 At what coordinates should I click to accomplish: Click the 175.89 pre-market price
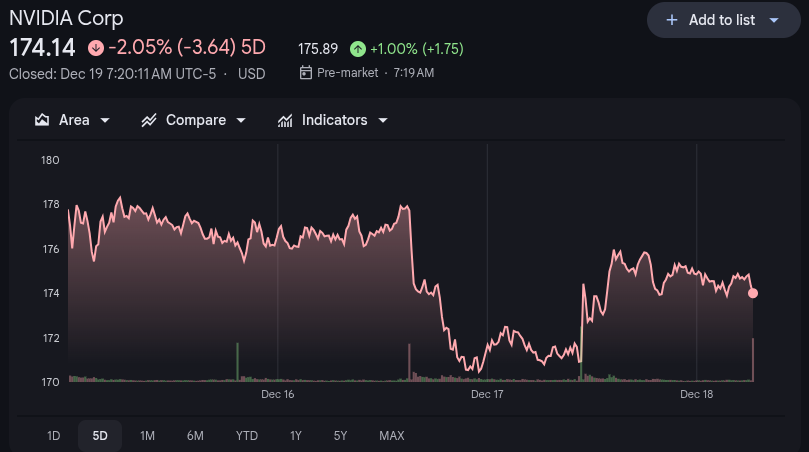point(318,49)
